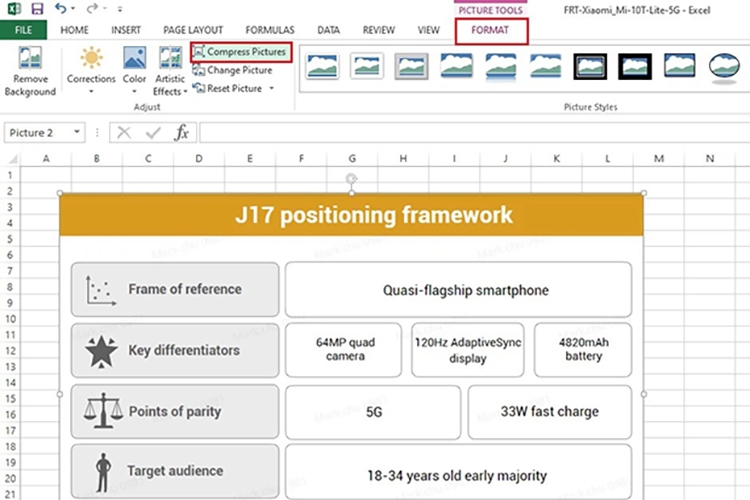Click the J17 positioning framework title
The image size is (750, 500).
(374, 215)
